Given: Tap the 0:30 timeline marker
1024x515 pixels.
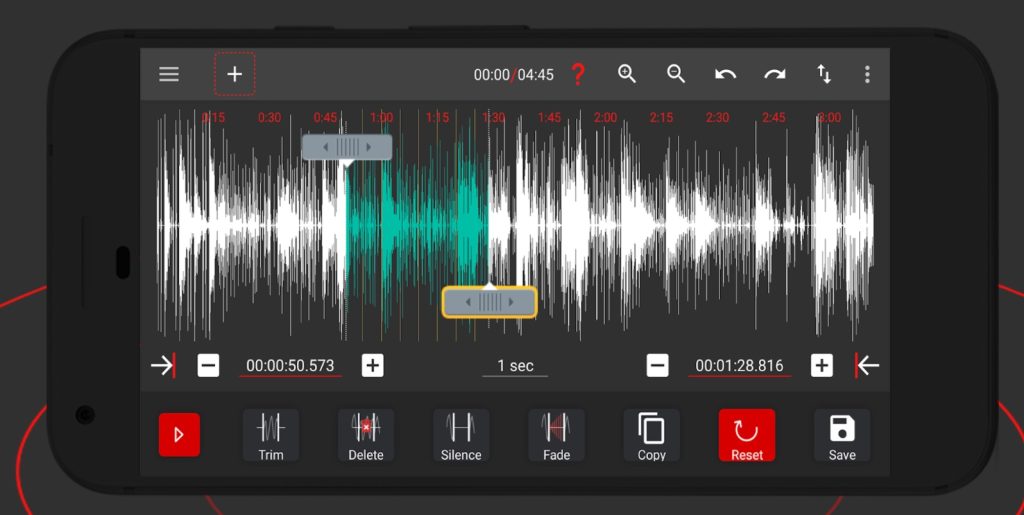Looking at the screenshot, I should pos(269,117).
